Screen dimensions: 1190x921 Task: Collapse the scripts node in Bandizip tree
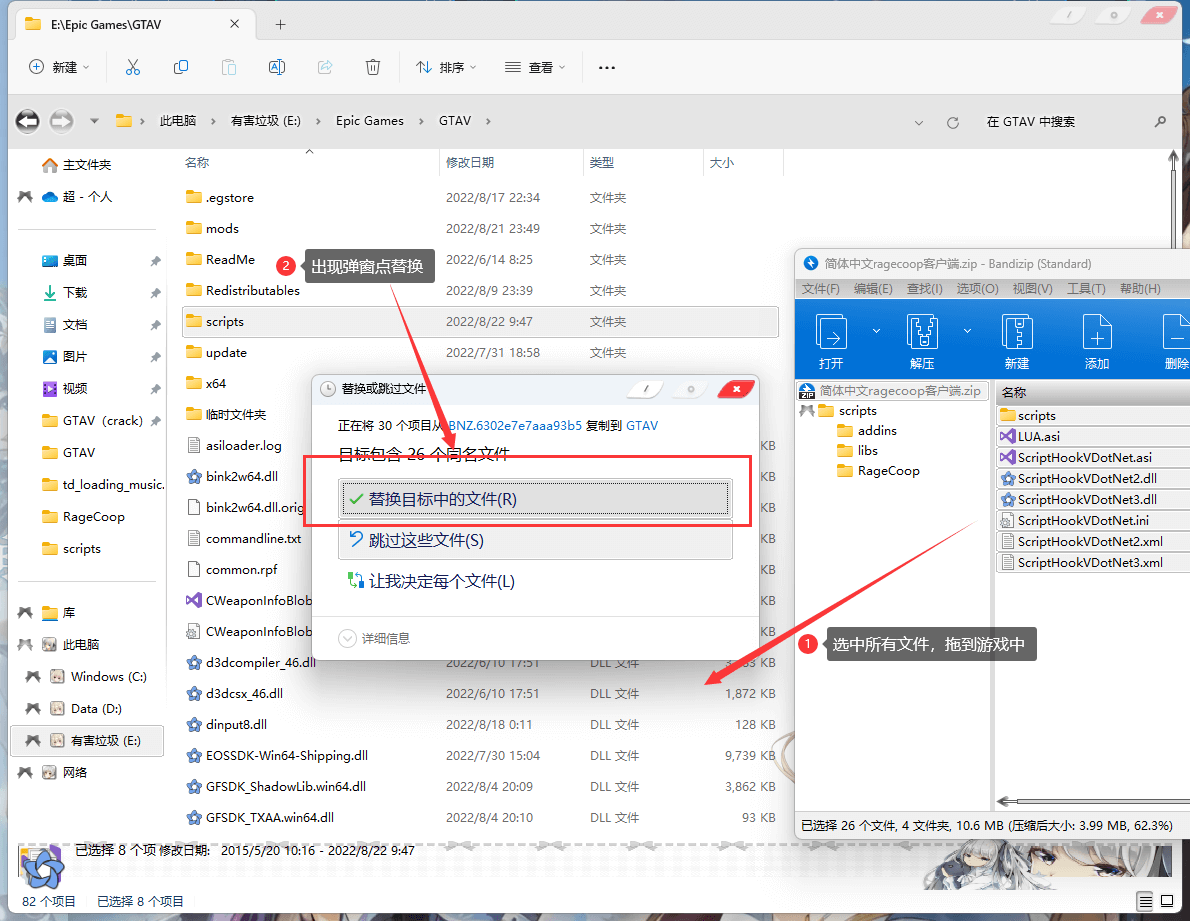tap(806, 411)
